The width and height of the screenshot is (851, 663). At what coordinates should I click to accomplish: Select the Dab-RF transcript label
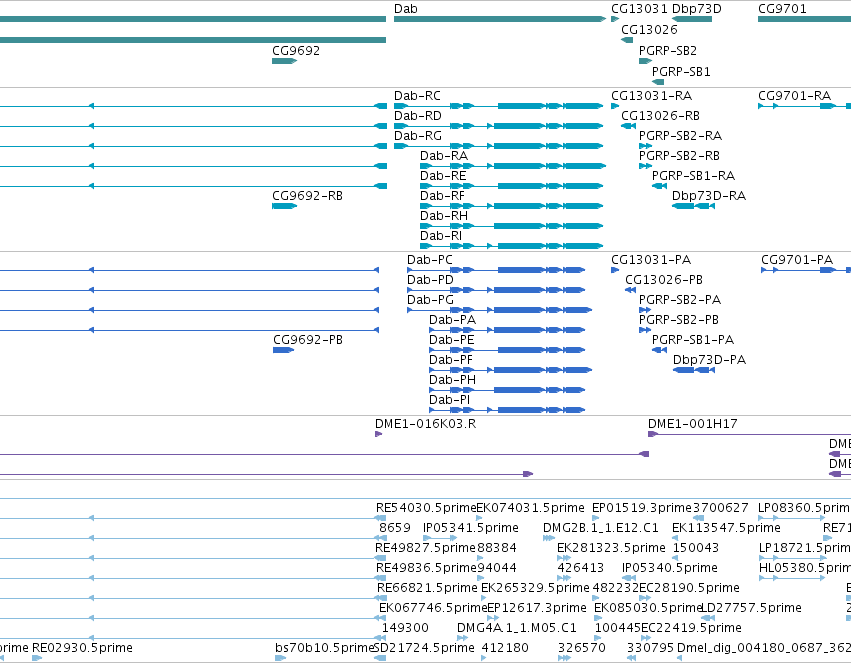[x=442, y=196]
